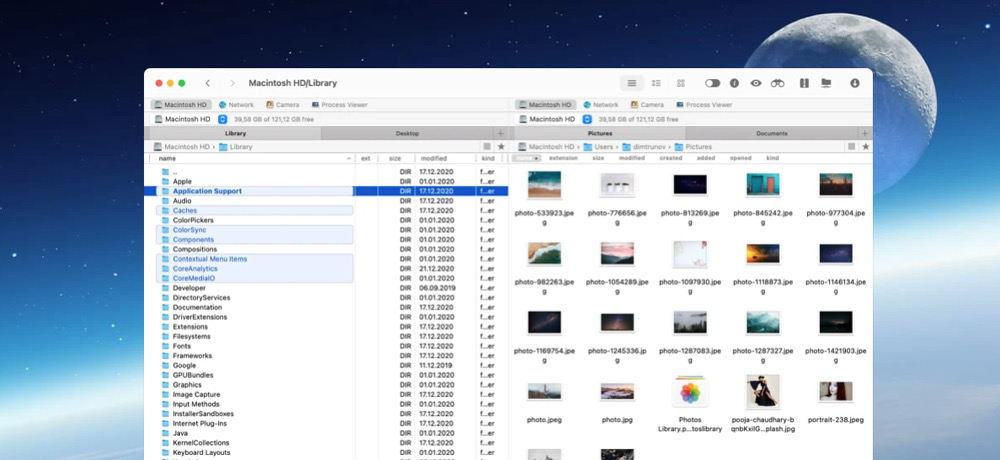
Task: Open the right pane Macintosh HD drive dropdown
Action: point(586,119)
